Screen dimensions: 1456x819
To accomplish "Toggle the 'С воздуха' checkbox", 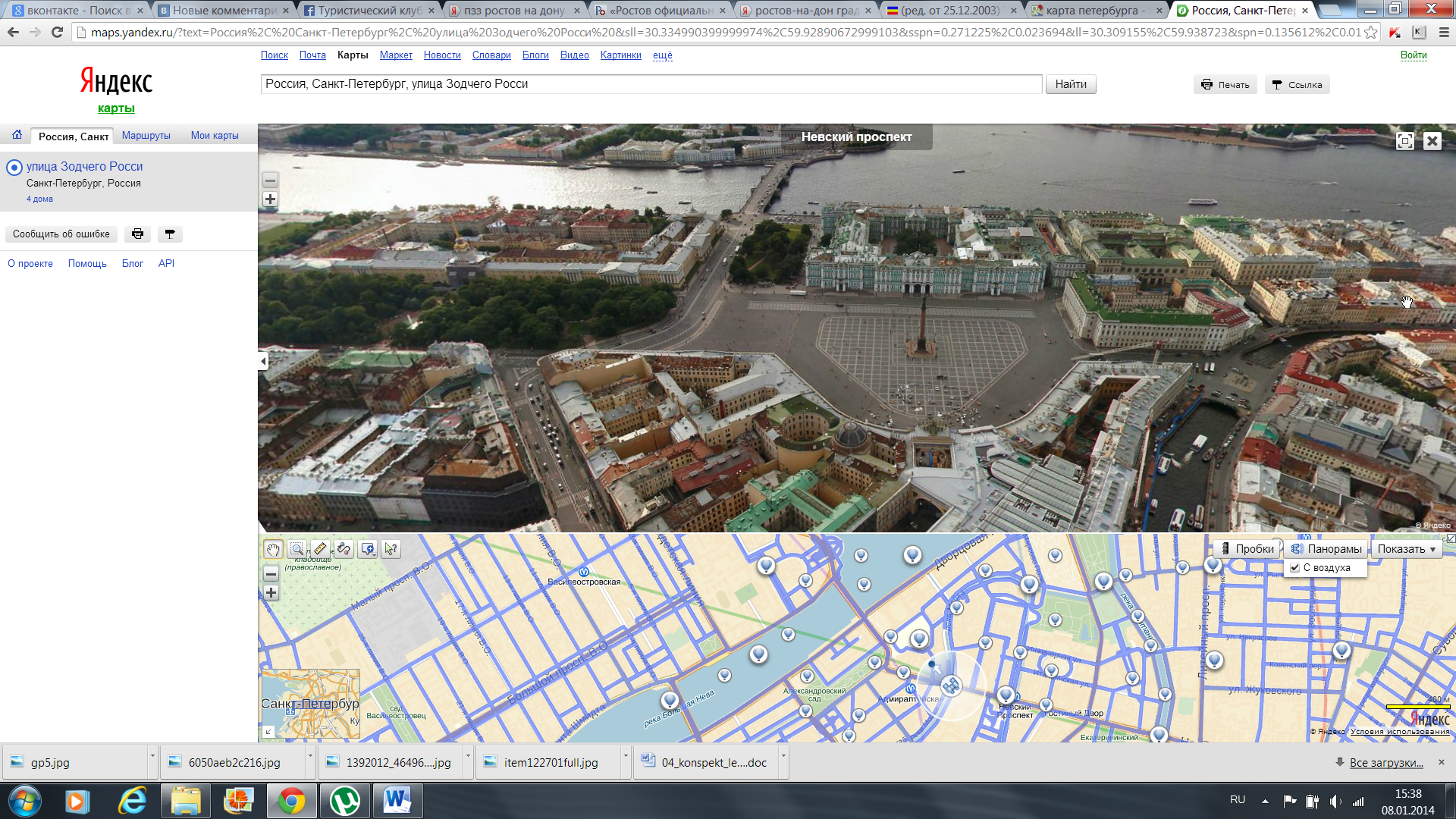I will pyautogui.click(x=1295, y=568).
